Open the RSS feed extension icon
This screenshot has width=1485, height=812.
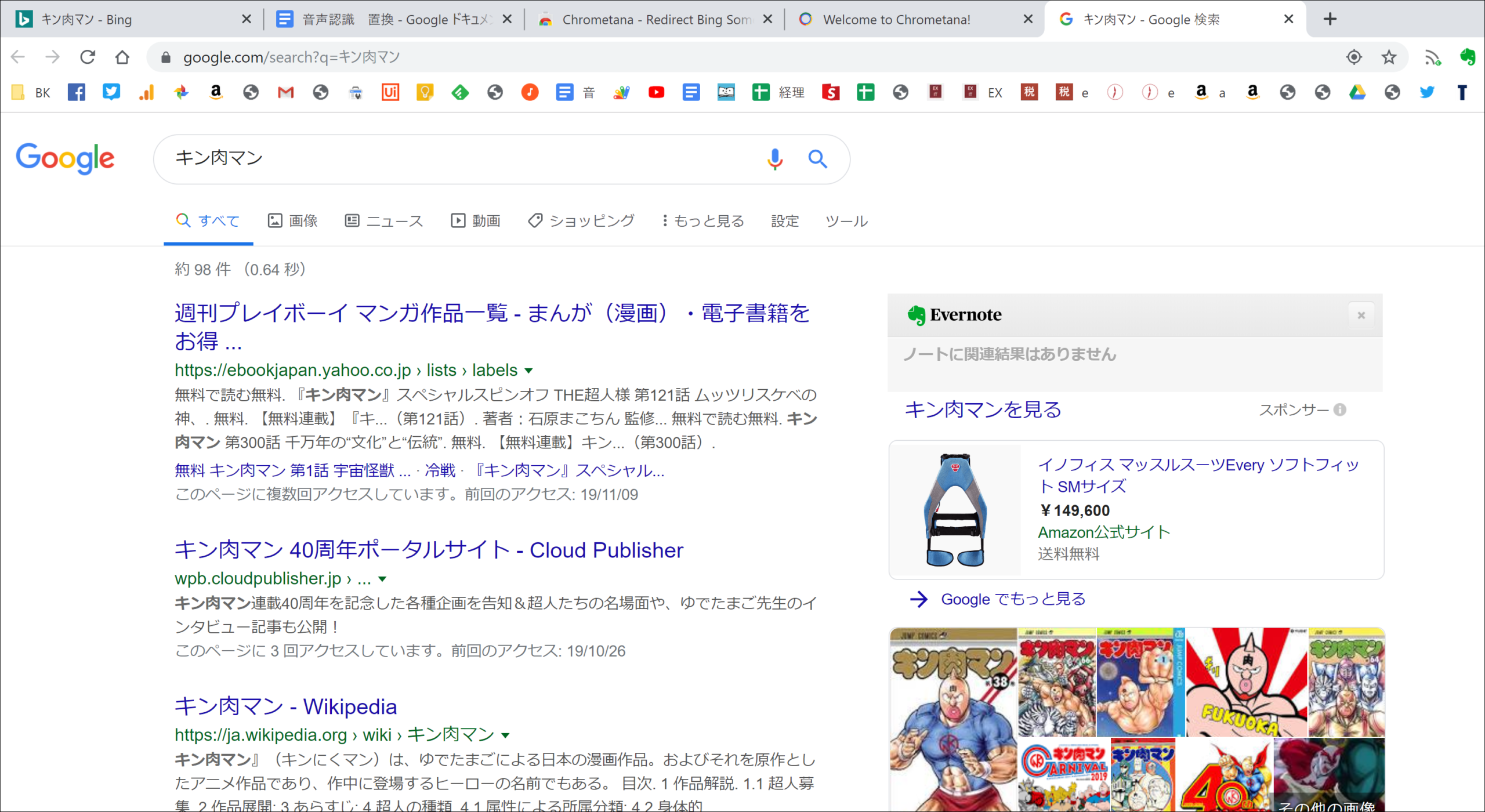click(x=1433, y=57)
